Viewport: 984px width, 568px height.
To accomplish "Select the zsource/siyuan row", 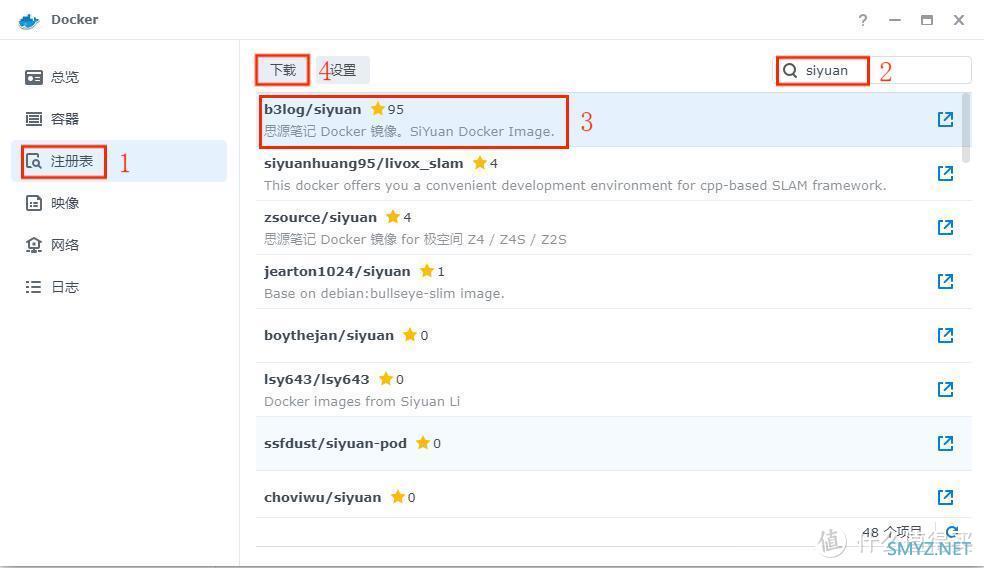I will 614,228.
